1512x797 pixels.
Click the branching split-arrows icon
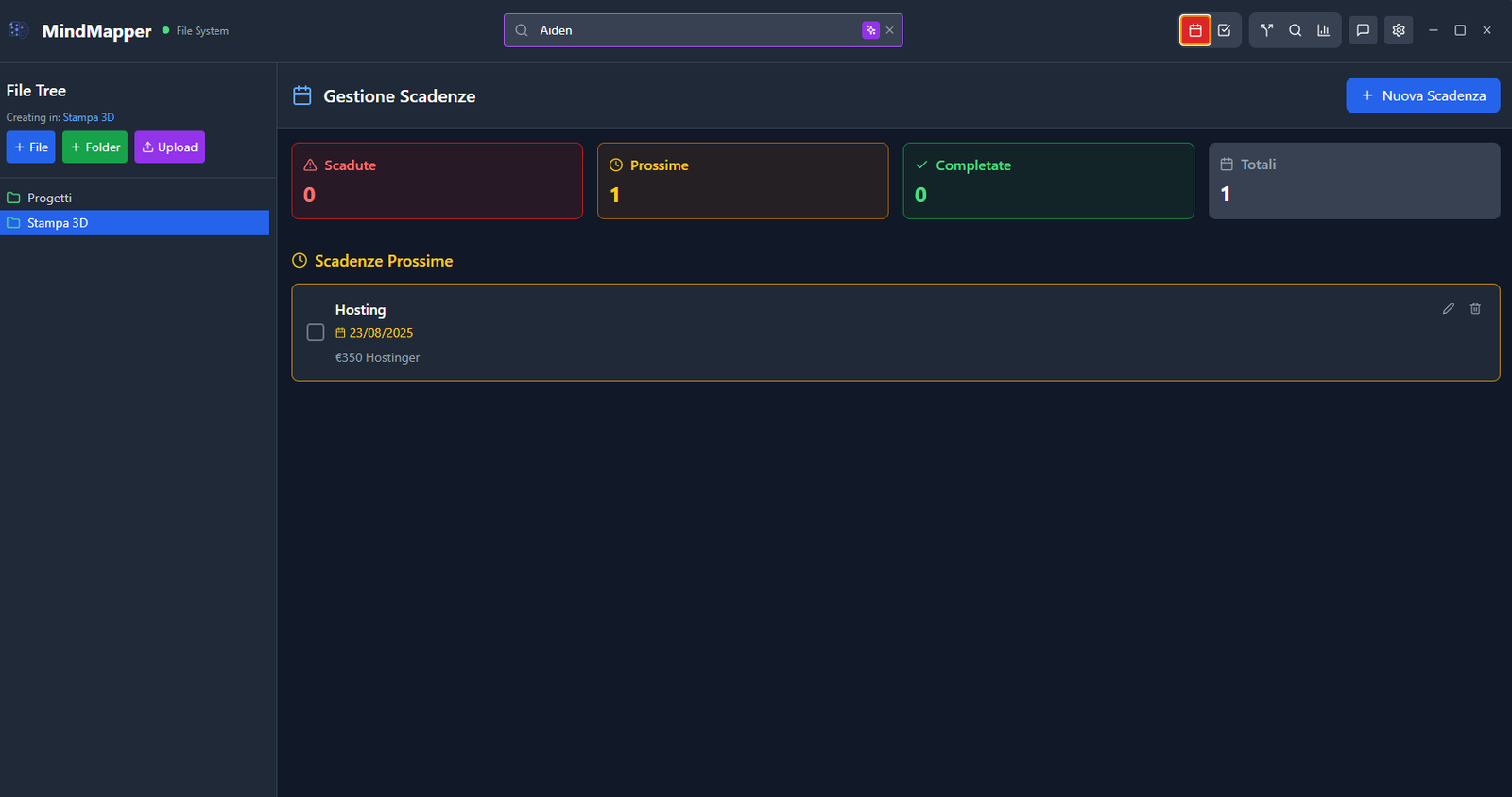tap(1266, 30)
